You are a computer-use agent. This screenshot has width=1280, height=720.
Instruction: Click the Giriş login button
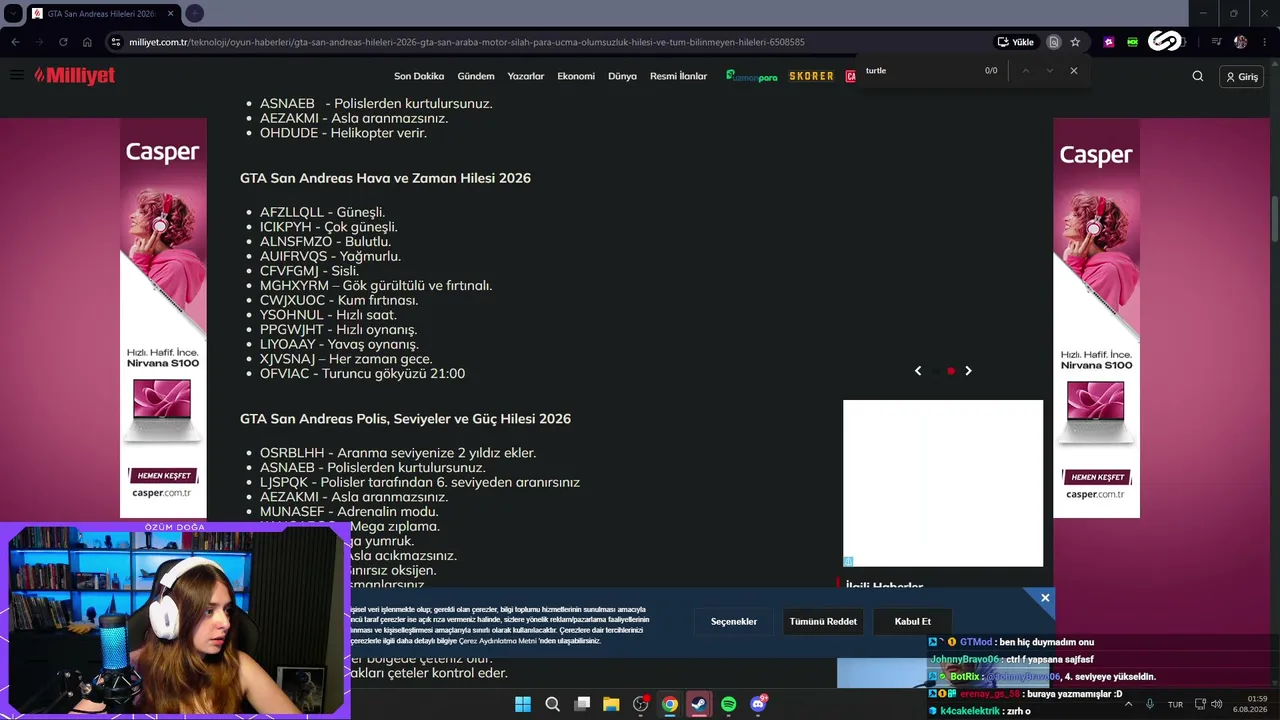coord(1242,77)
